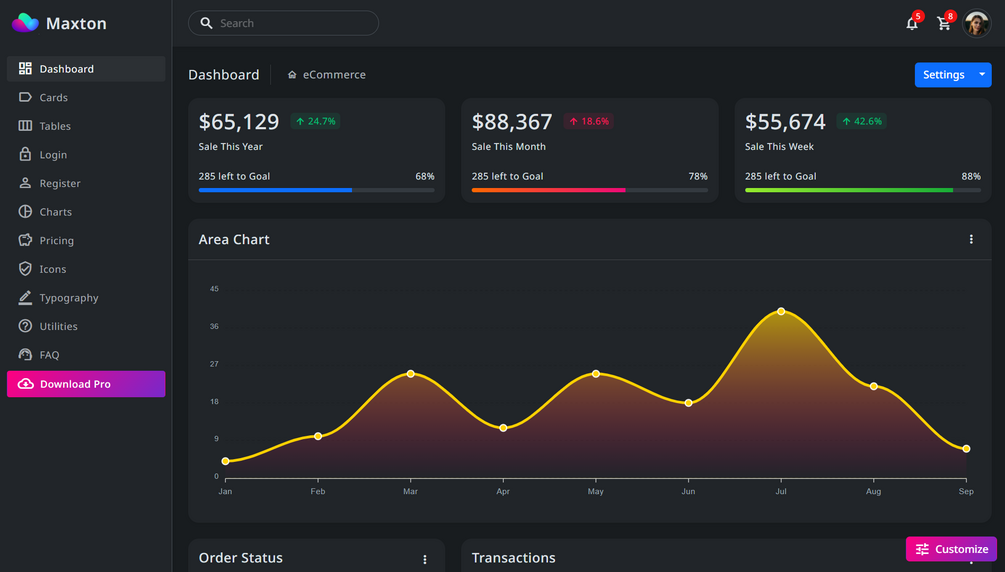Click the FAQ headset icon

point(25,355)
